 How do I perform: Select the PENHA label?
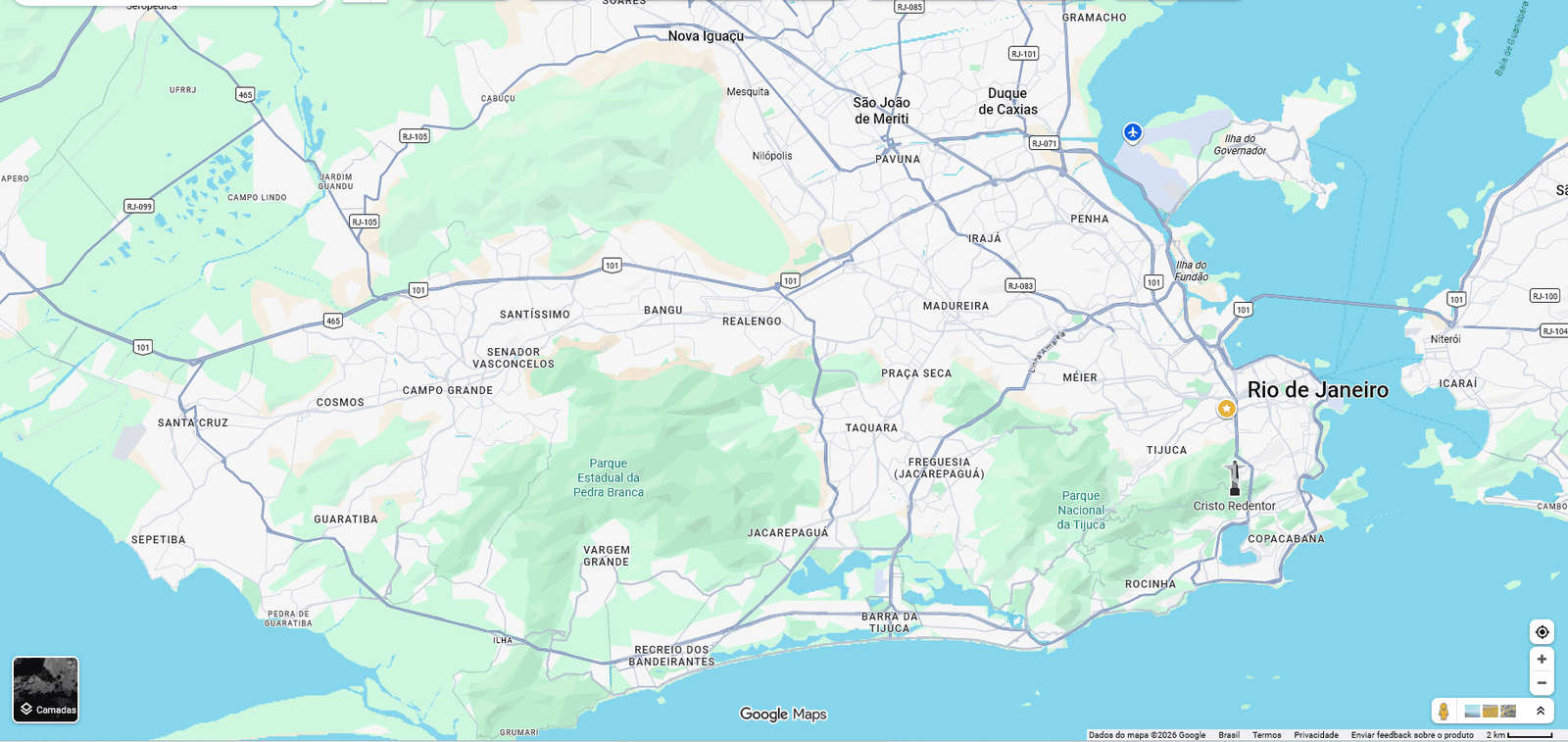[x=1090, y=219]
